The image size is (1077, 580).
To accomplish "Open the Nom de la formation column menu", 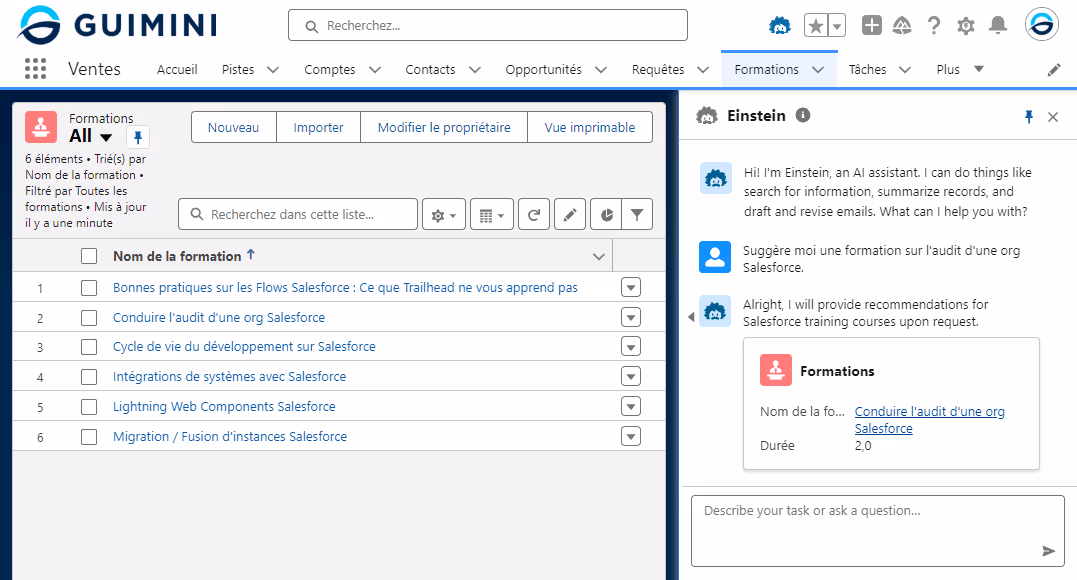I will click(x=599, y=256).
